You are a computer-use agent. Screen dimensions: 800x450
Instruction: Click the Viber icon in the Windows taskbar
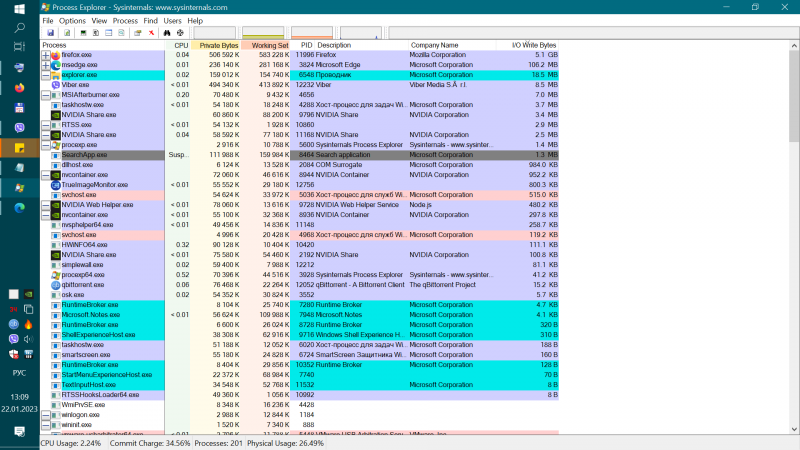[19, 128]
